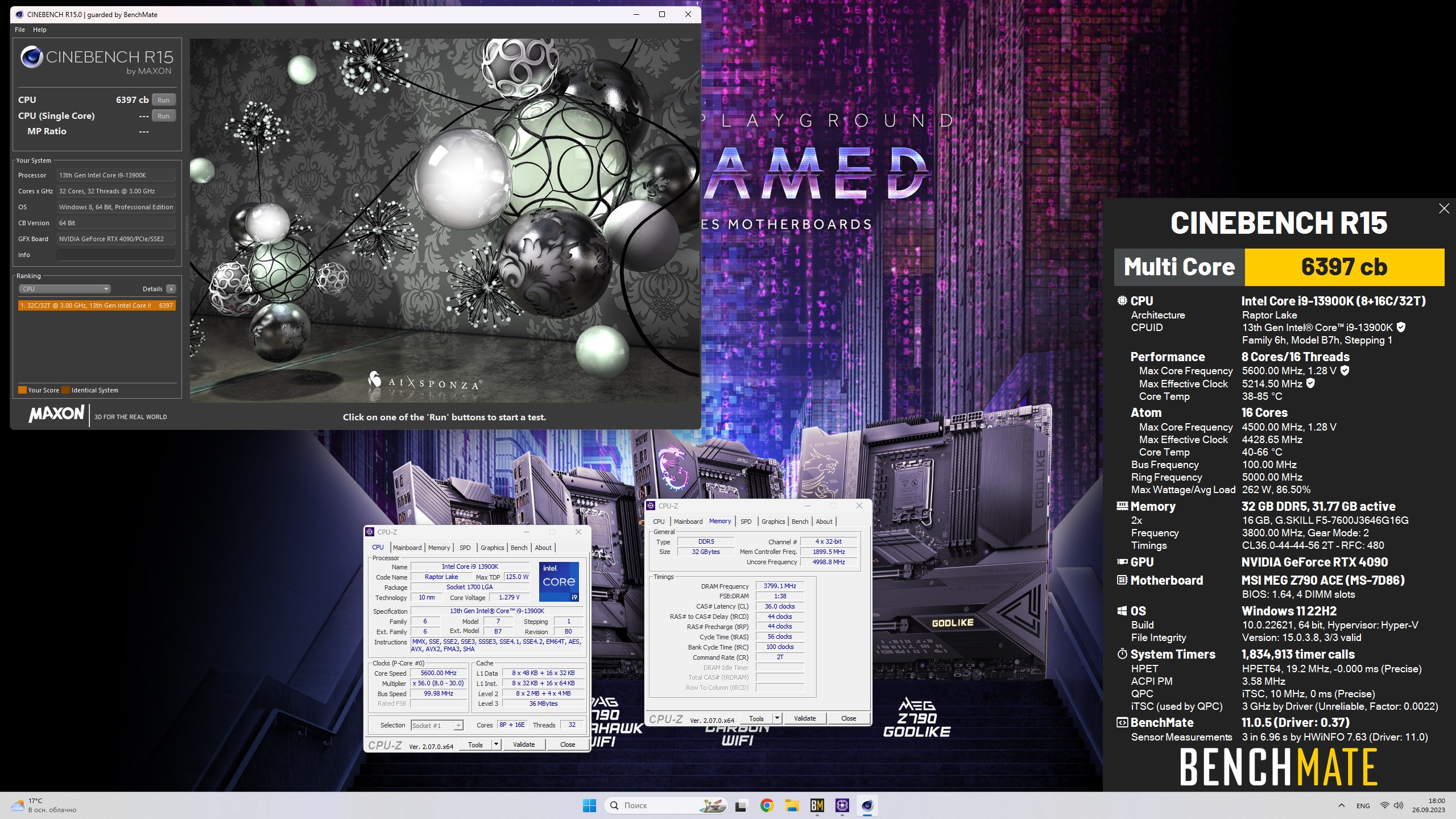
Task: Click the CPU chip icon in BenchMate
Action: coord(1122,301)
